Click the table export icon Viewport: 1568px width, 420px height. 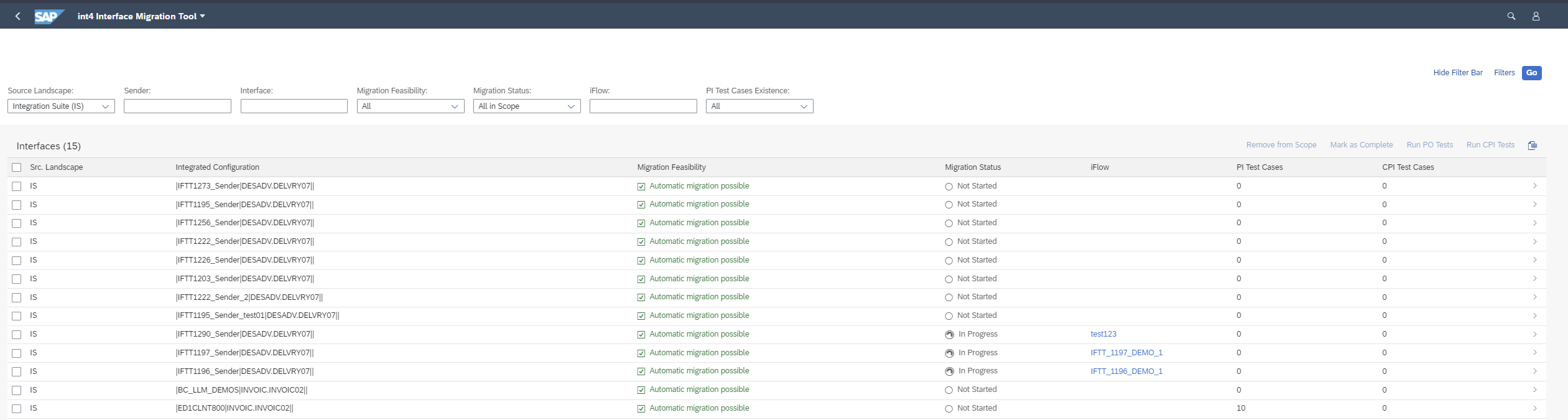coord(1533,145)
